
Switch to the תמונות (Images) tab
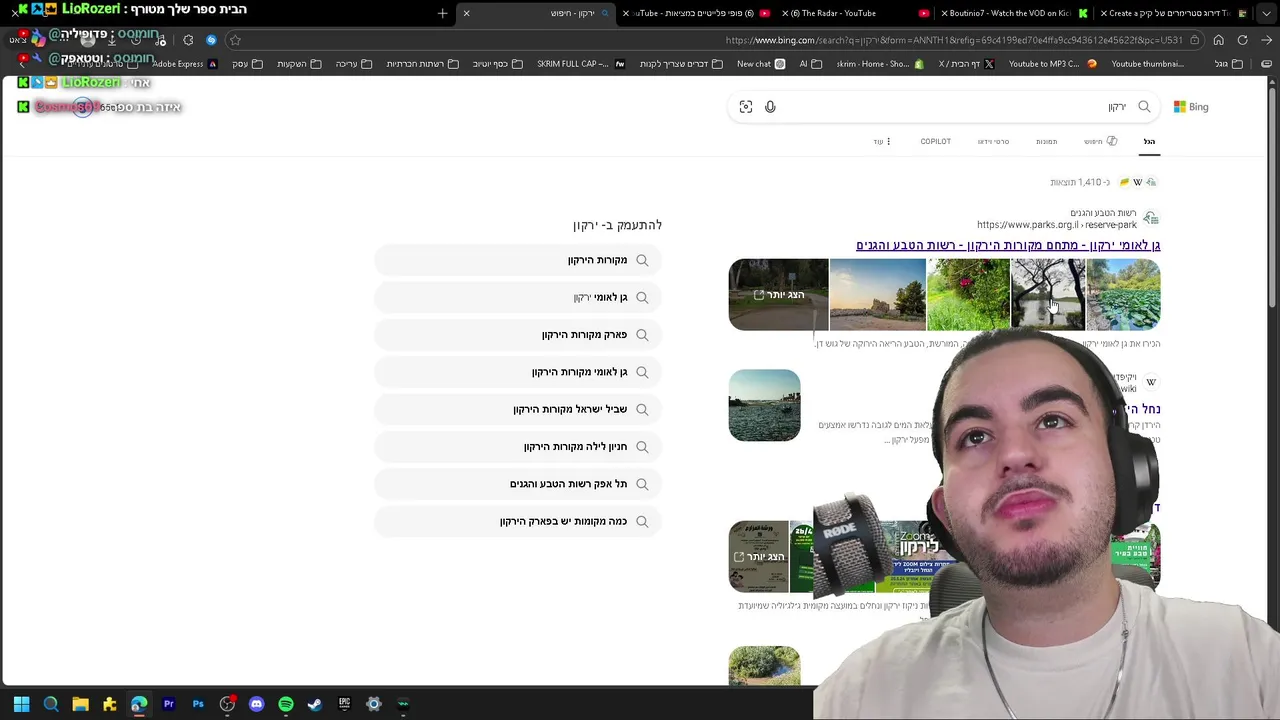1046,141
